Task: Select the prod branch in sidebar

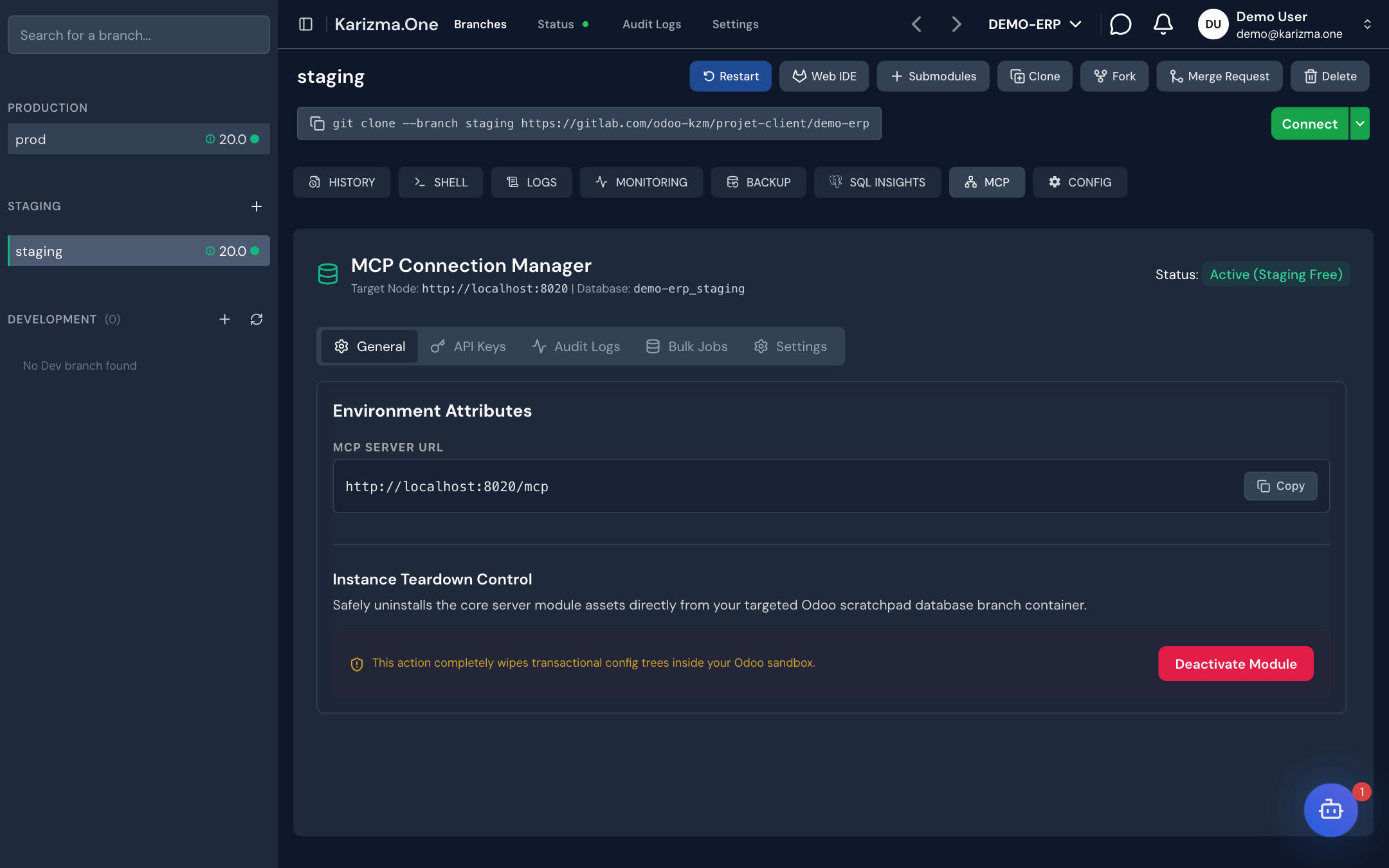Action: pyautogui.click(x=139, y=139)
